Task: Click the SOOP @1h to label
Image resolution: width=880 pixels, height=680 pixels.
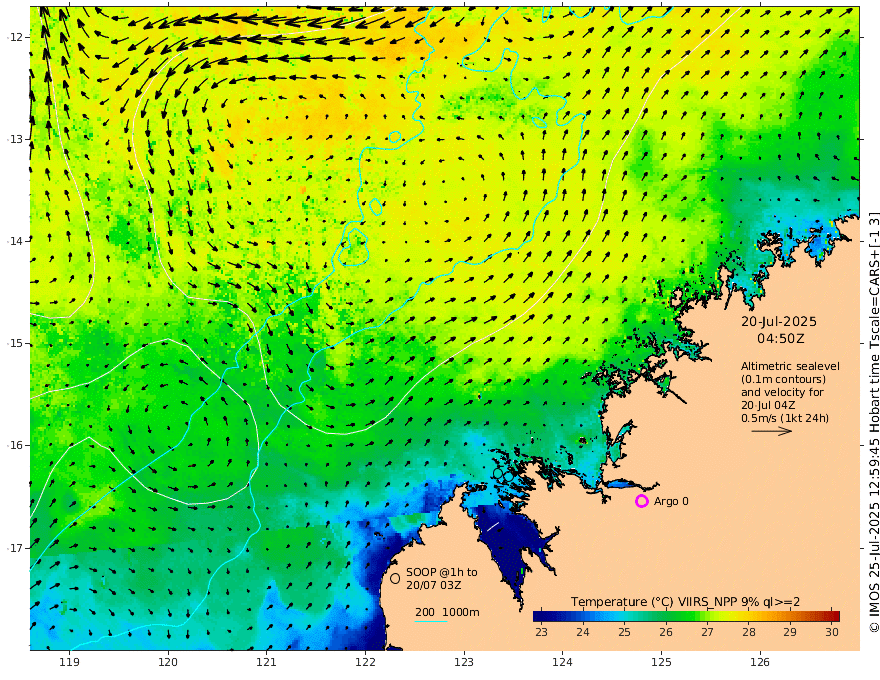Action: tap(442, 572)
